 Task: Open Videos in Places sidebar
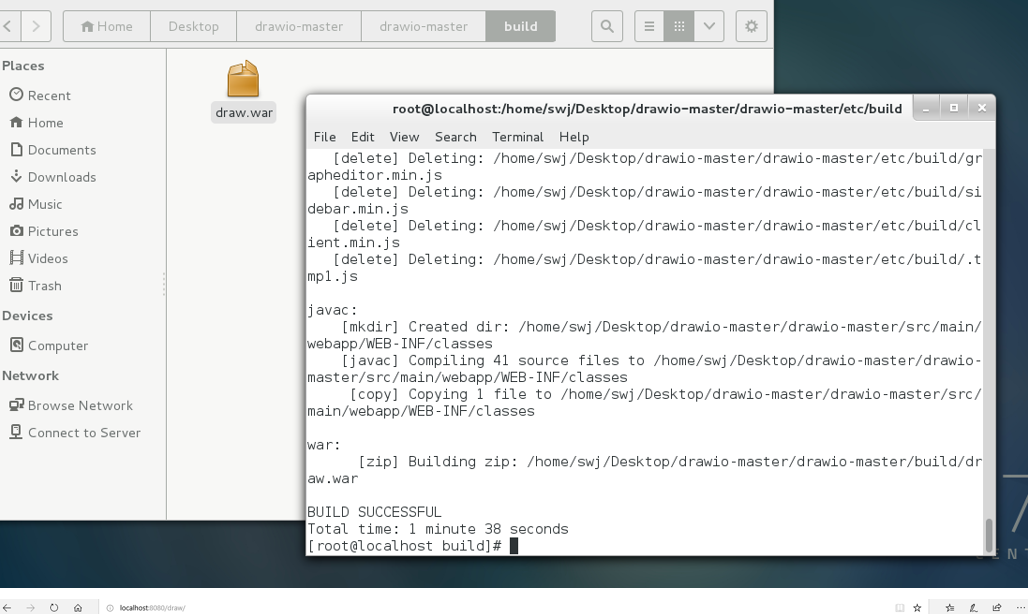click(39, 258)
